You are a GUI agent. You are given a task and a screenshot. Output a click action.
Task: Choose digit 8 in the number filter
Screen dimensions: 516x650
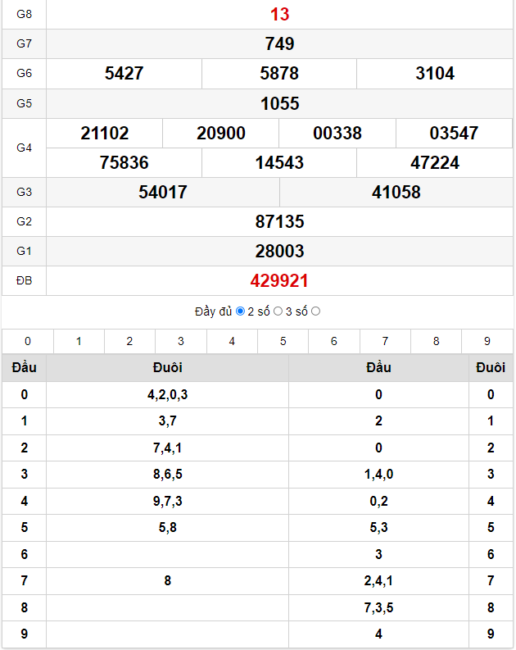click(436, 341)
